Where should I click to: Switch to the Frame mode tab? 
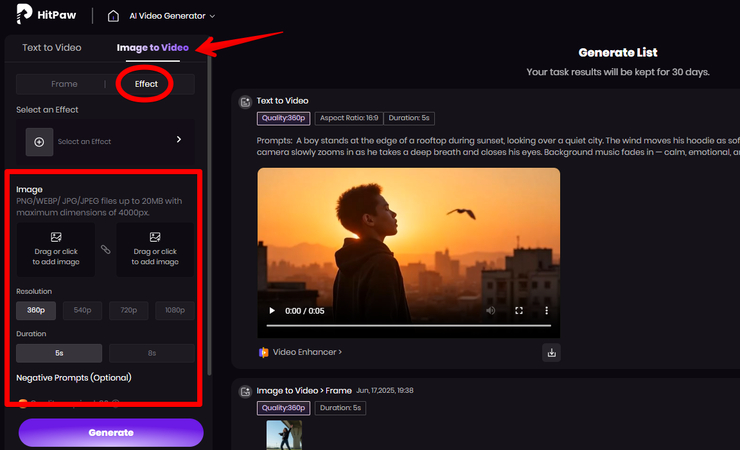click(64, 84)
